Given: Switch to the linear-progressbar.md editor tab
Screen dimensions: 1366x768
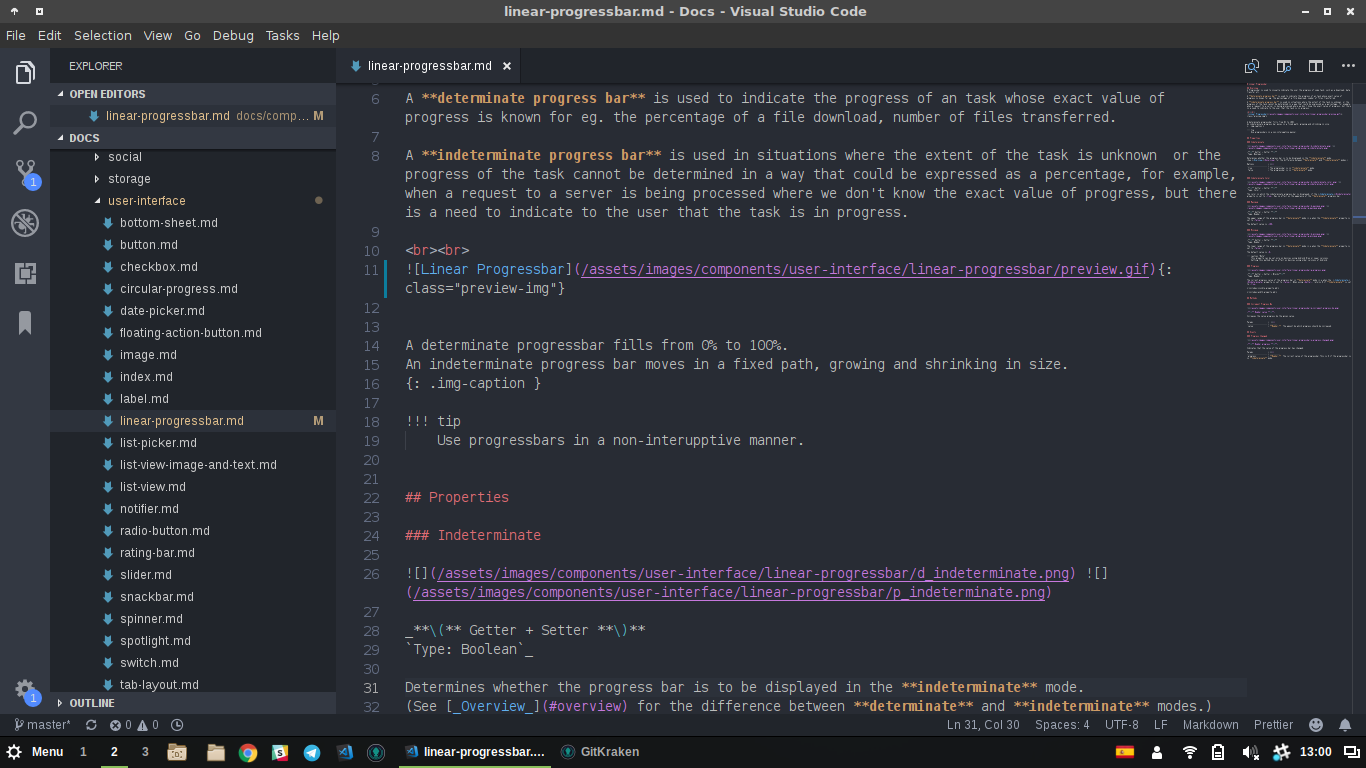Looking at the screenshot, I should (x=428, y=65).
